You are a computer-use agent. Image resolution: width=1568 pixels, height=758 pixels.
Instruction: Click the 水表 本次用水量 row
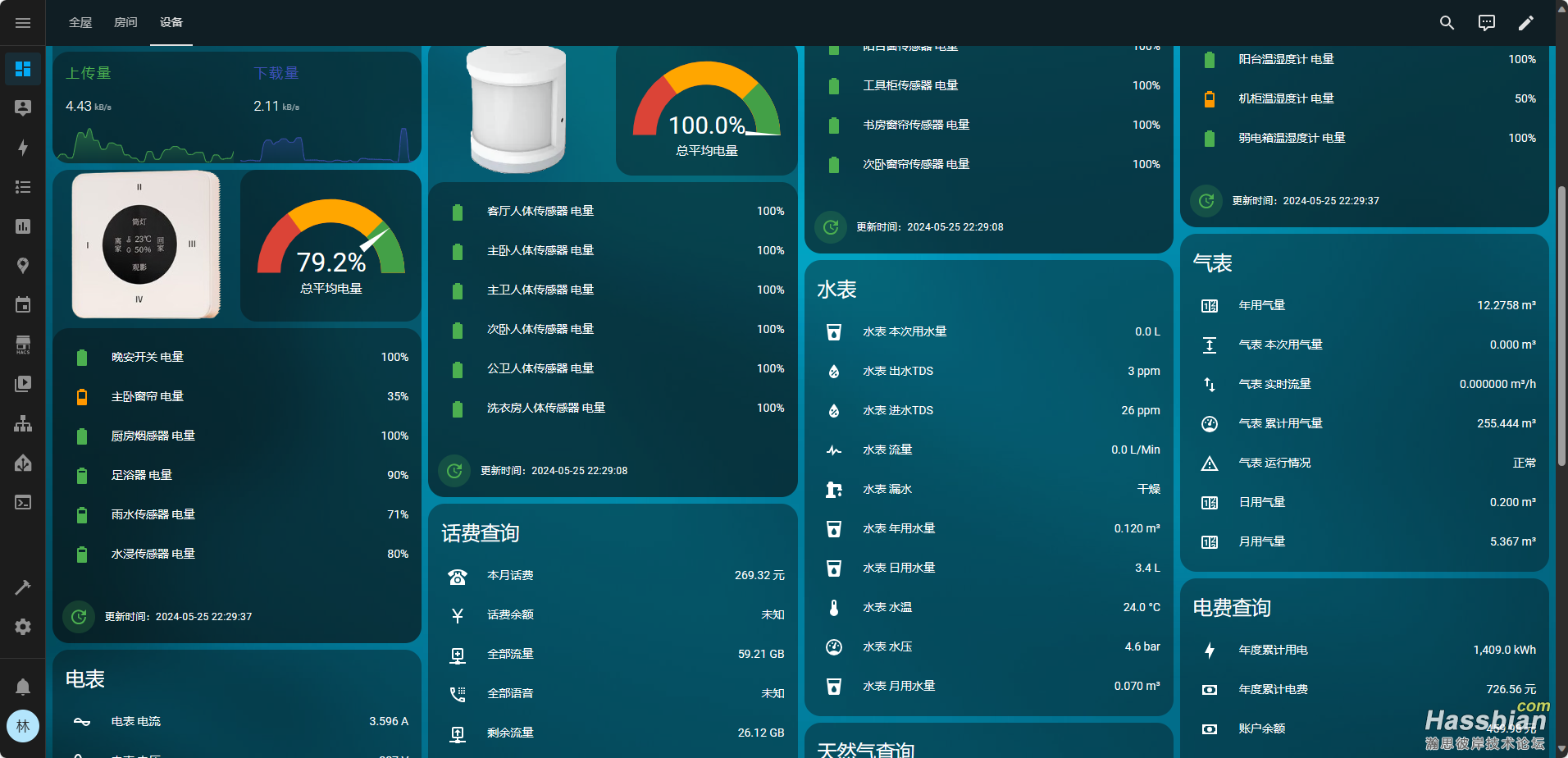(989, 332)
